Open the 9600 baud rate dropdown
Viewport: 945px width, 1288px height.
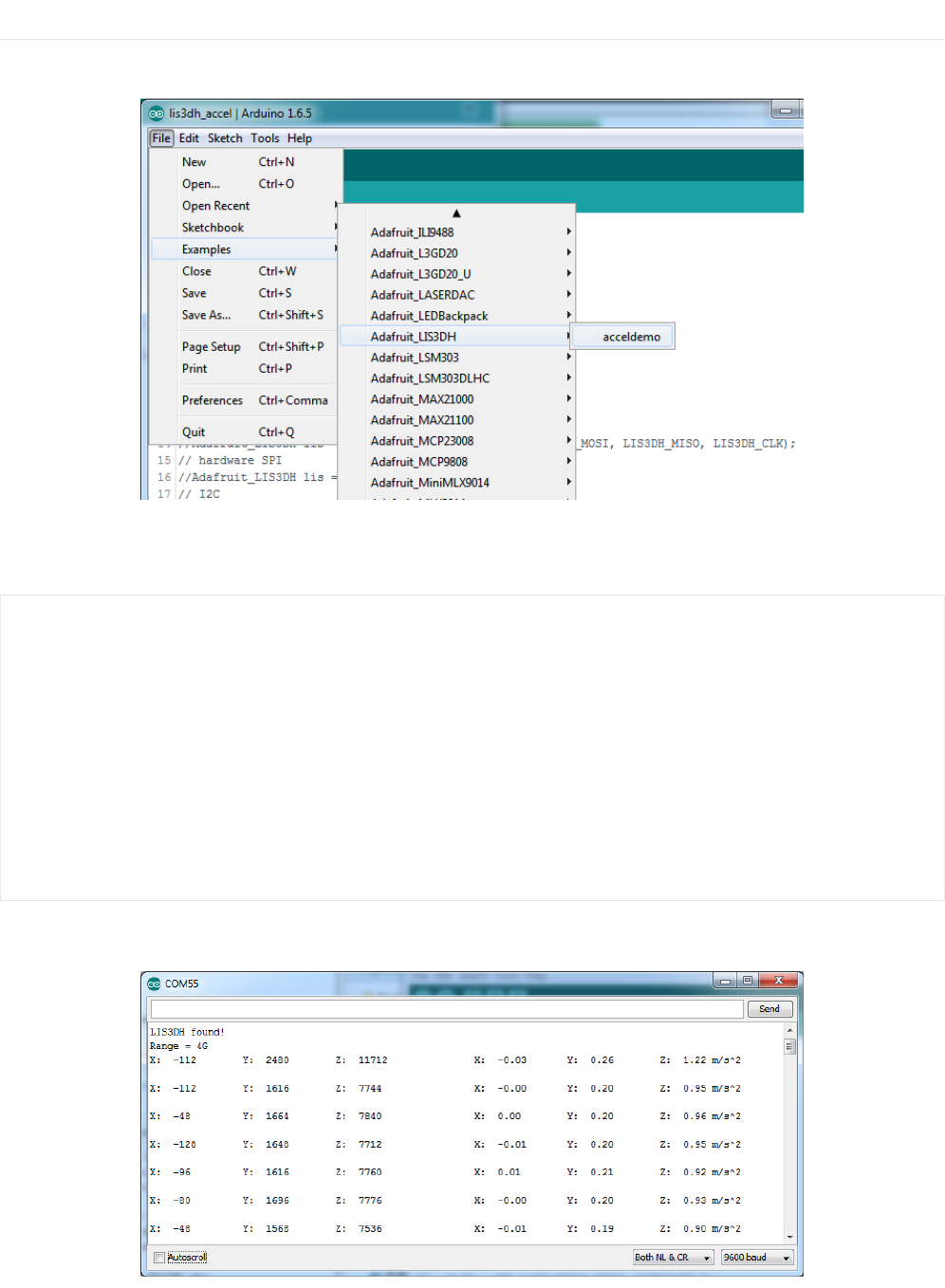[756, 1258]
